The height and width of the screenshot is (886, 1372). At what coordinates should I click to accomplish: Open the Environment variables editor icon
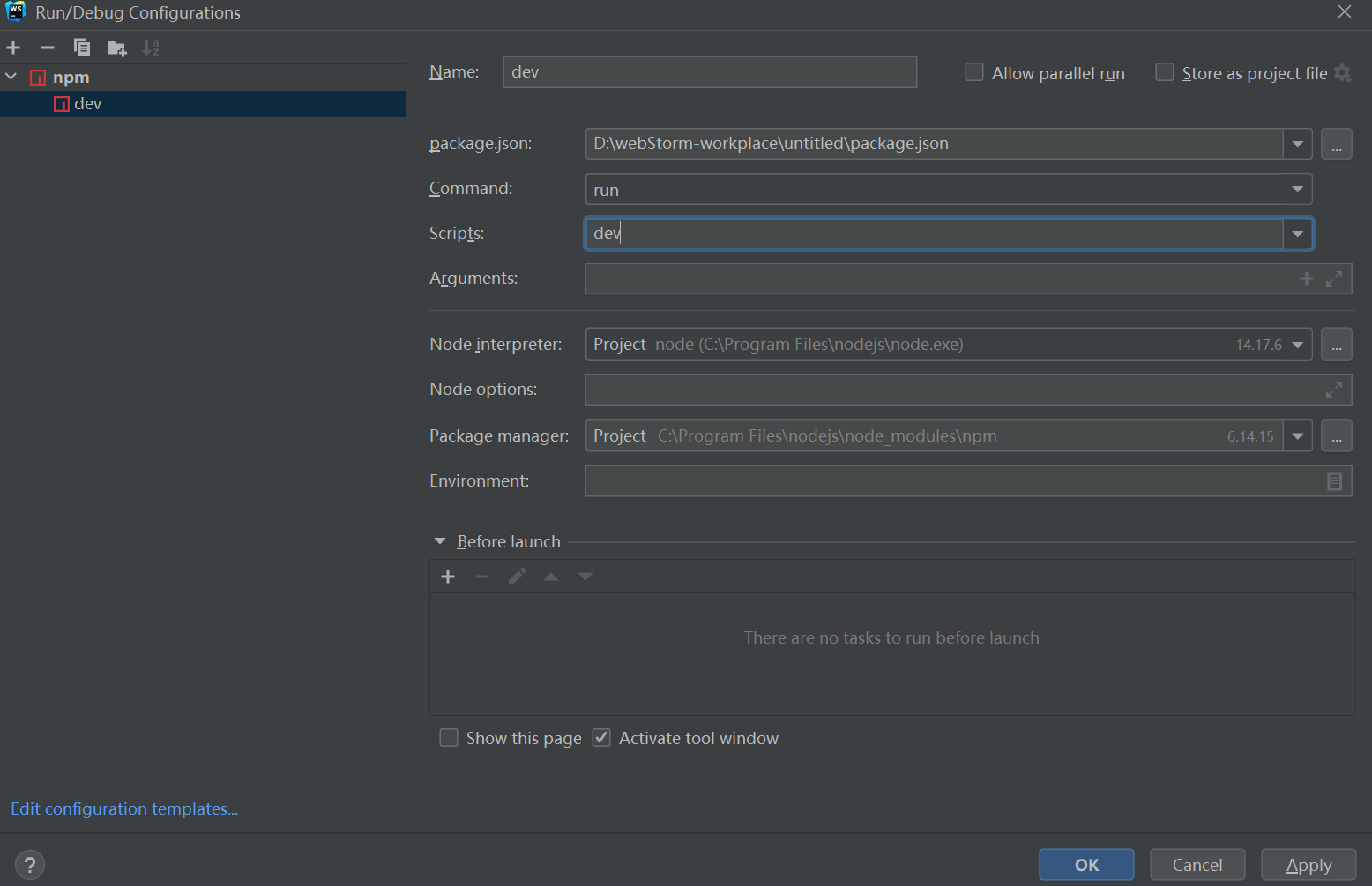pos(1334,481)
